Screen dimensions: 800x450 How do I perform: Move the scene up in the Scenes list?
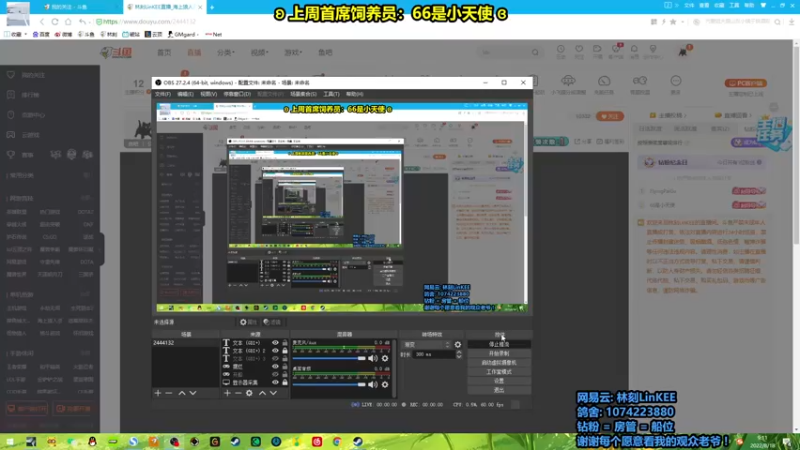coord(182,393)
